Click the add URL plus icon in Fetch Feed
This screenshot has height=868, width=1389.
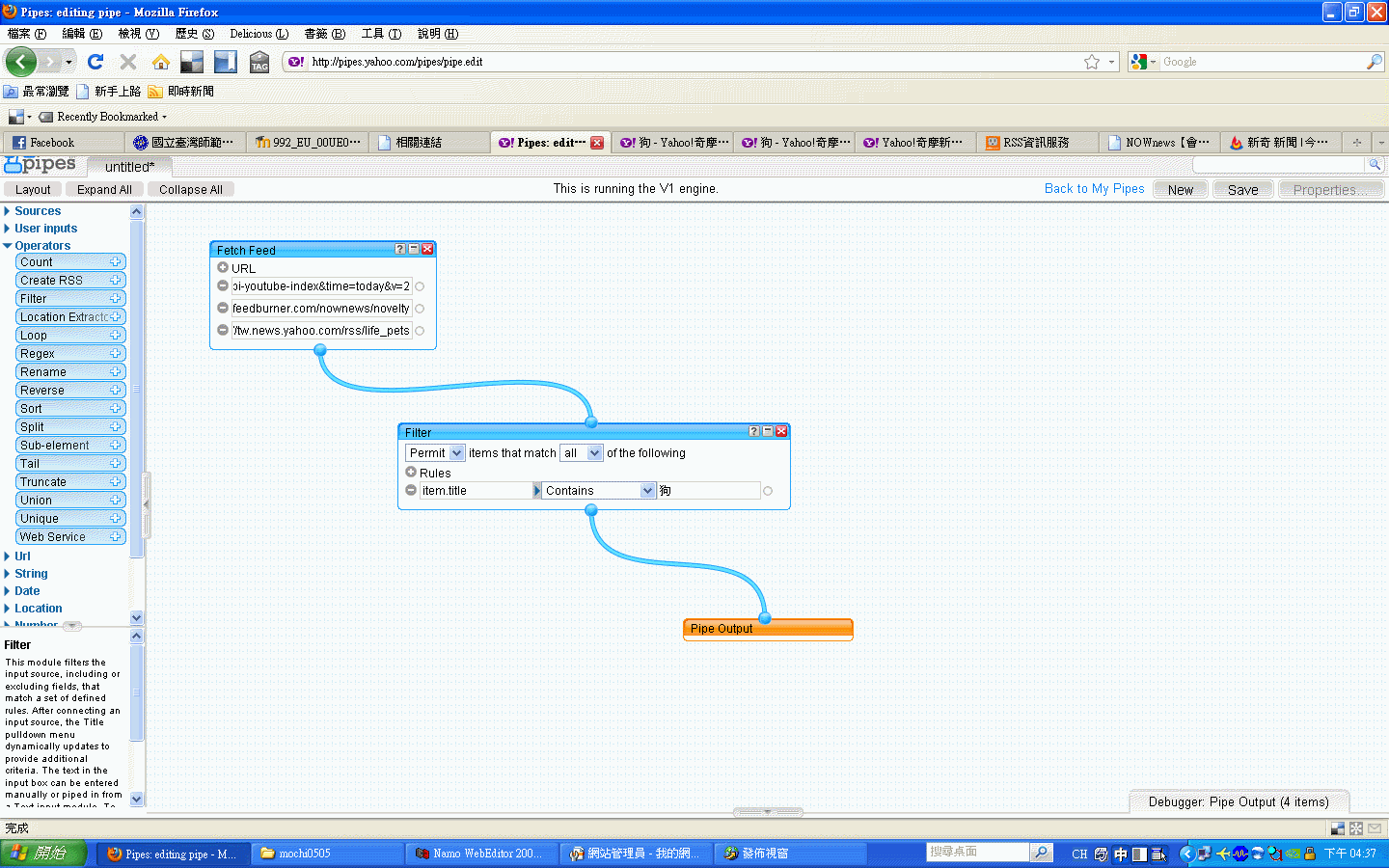point(223,268)
